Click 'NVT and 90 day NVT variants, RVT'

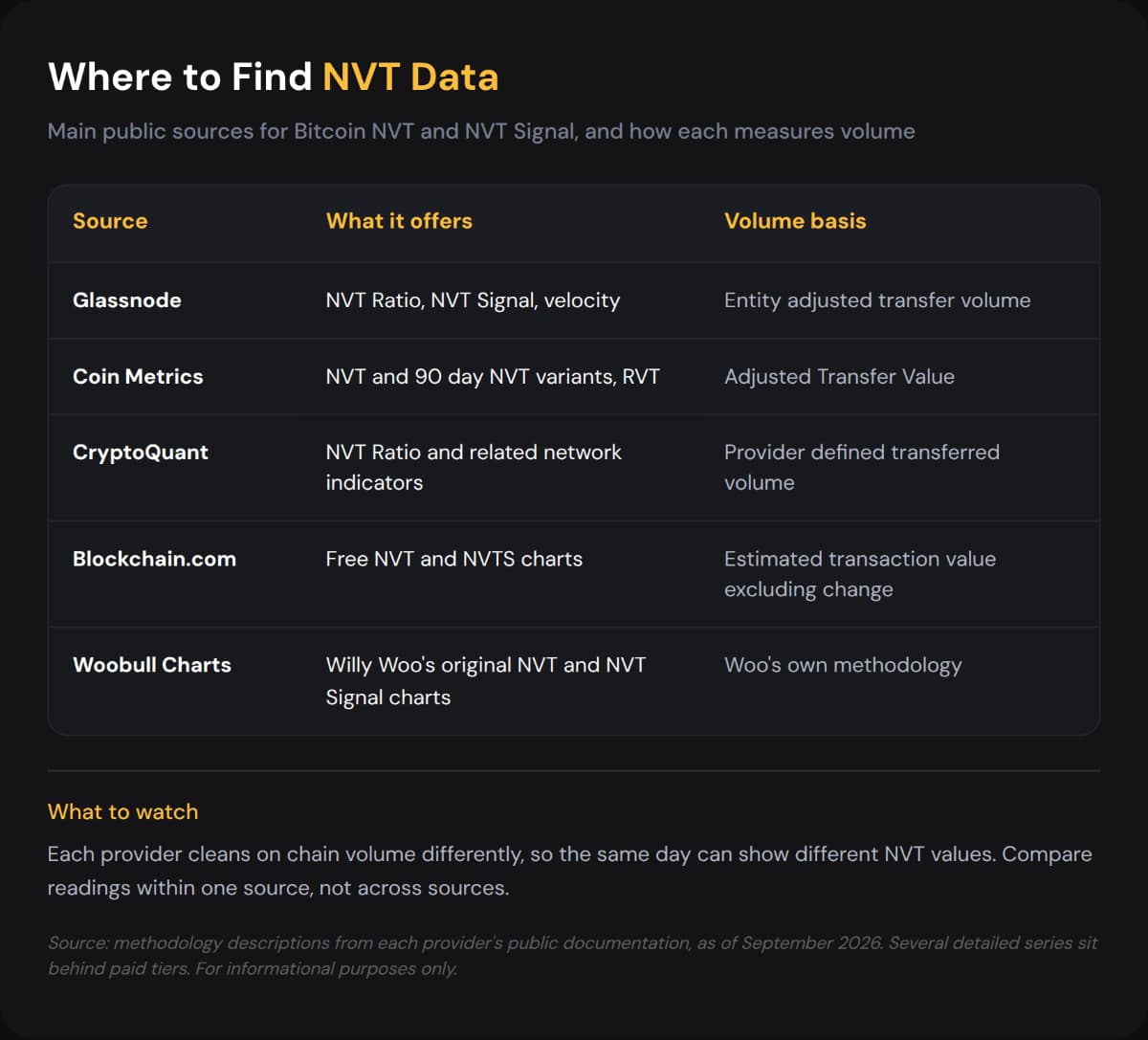pos(493,377)
